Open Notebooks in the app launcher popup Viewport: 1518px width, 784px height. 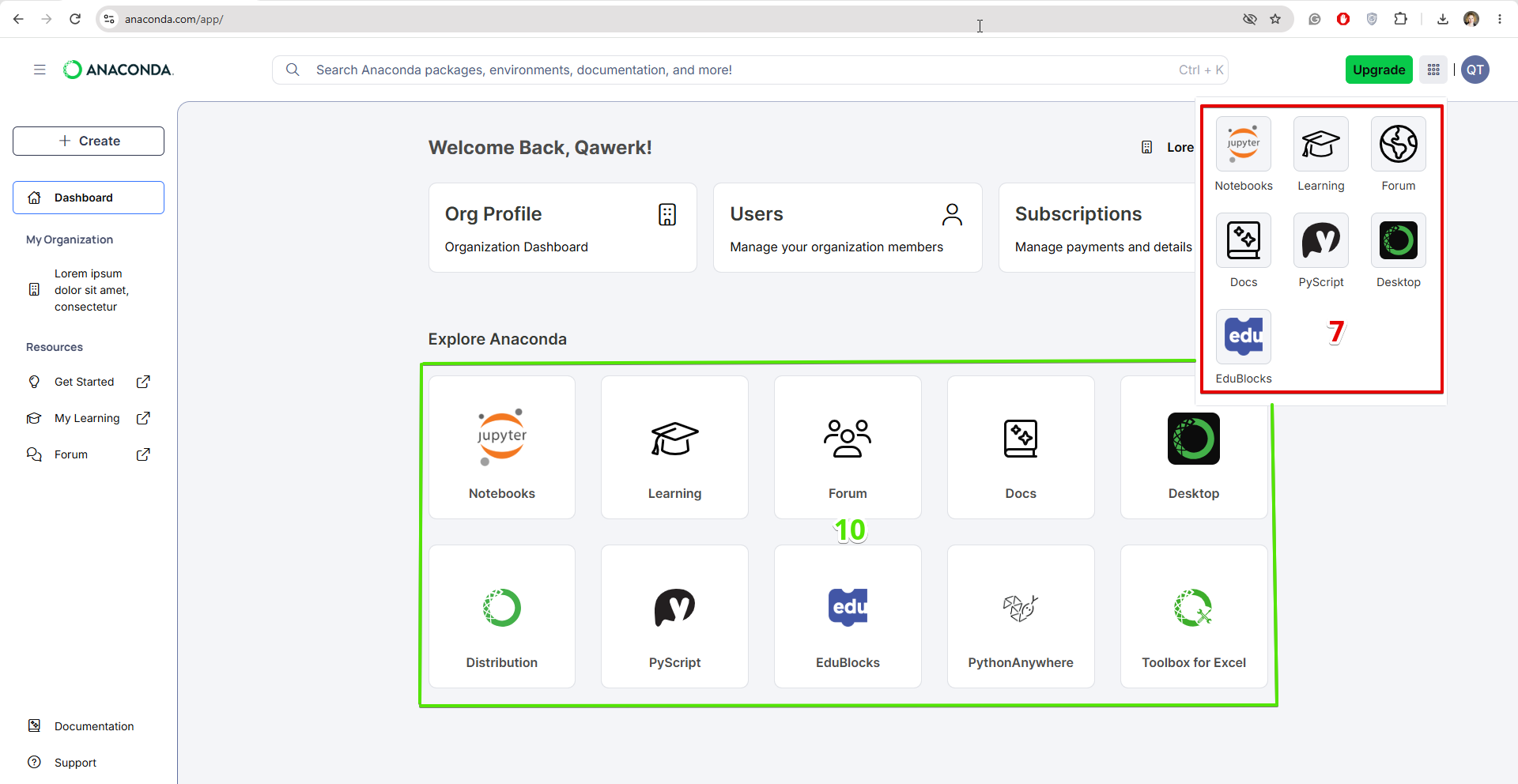click(x=1244, y=155)
